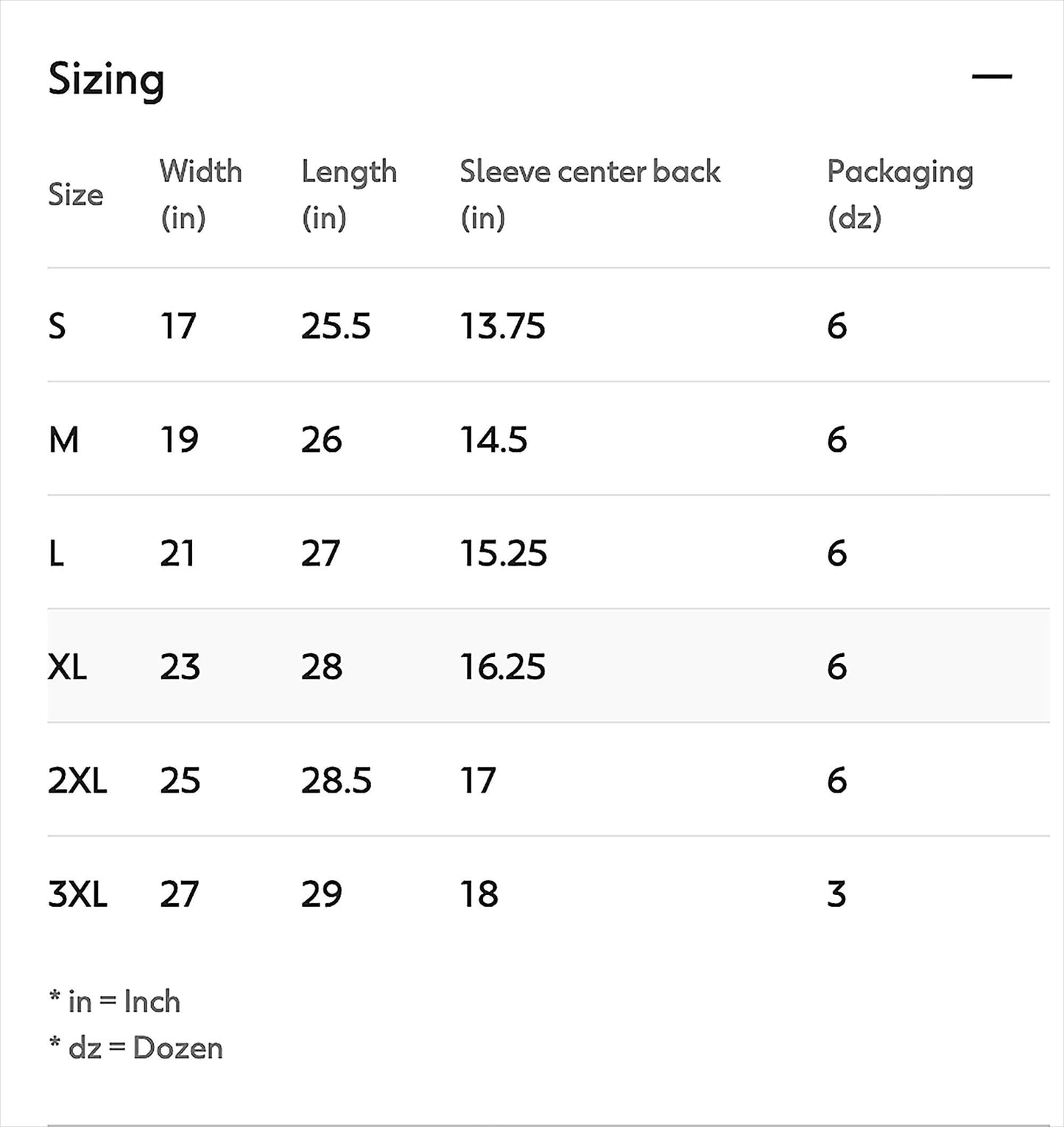Click the 15.25 sleeve value for L

coord(504,552)
